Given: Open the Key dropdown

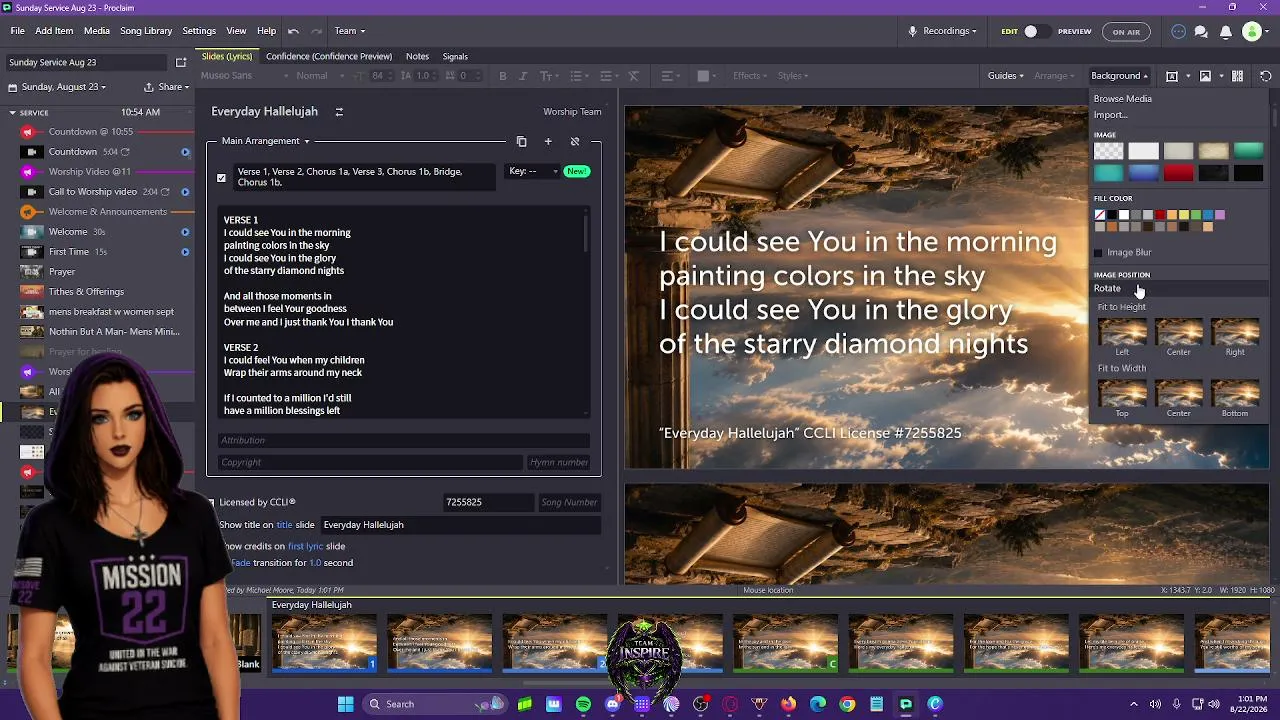Looking at the screenshot, I should (533, 171).
